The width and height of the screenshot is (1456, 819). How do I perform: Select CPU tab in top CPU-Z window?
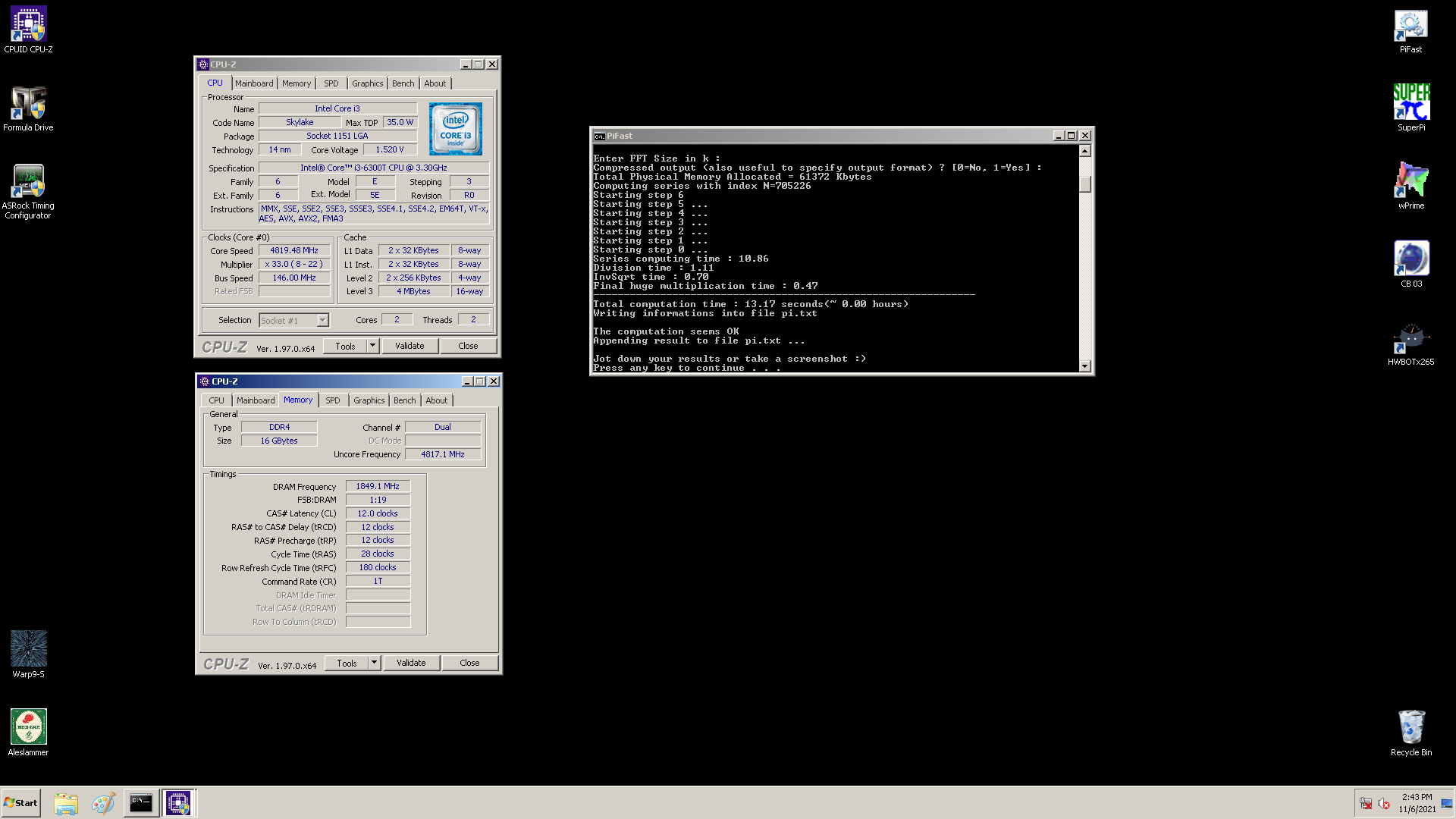(x=215, y=83)
